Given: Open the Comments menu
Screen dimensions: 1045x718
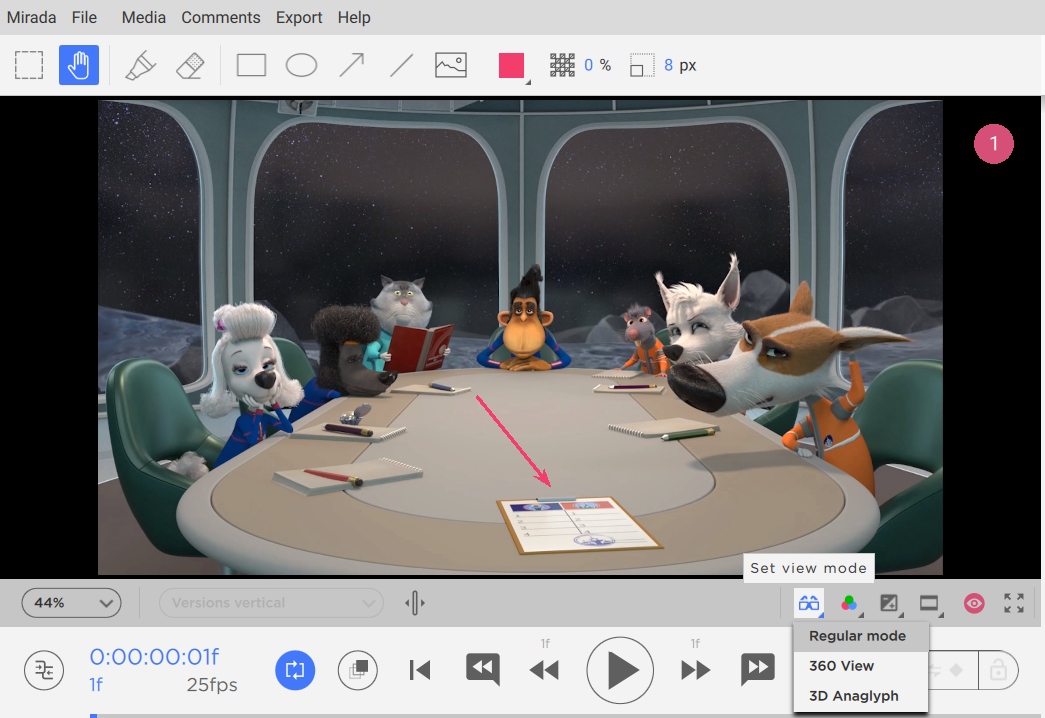Looking at the screenshot, I should click(221, 17).
